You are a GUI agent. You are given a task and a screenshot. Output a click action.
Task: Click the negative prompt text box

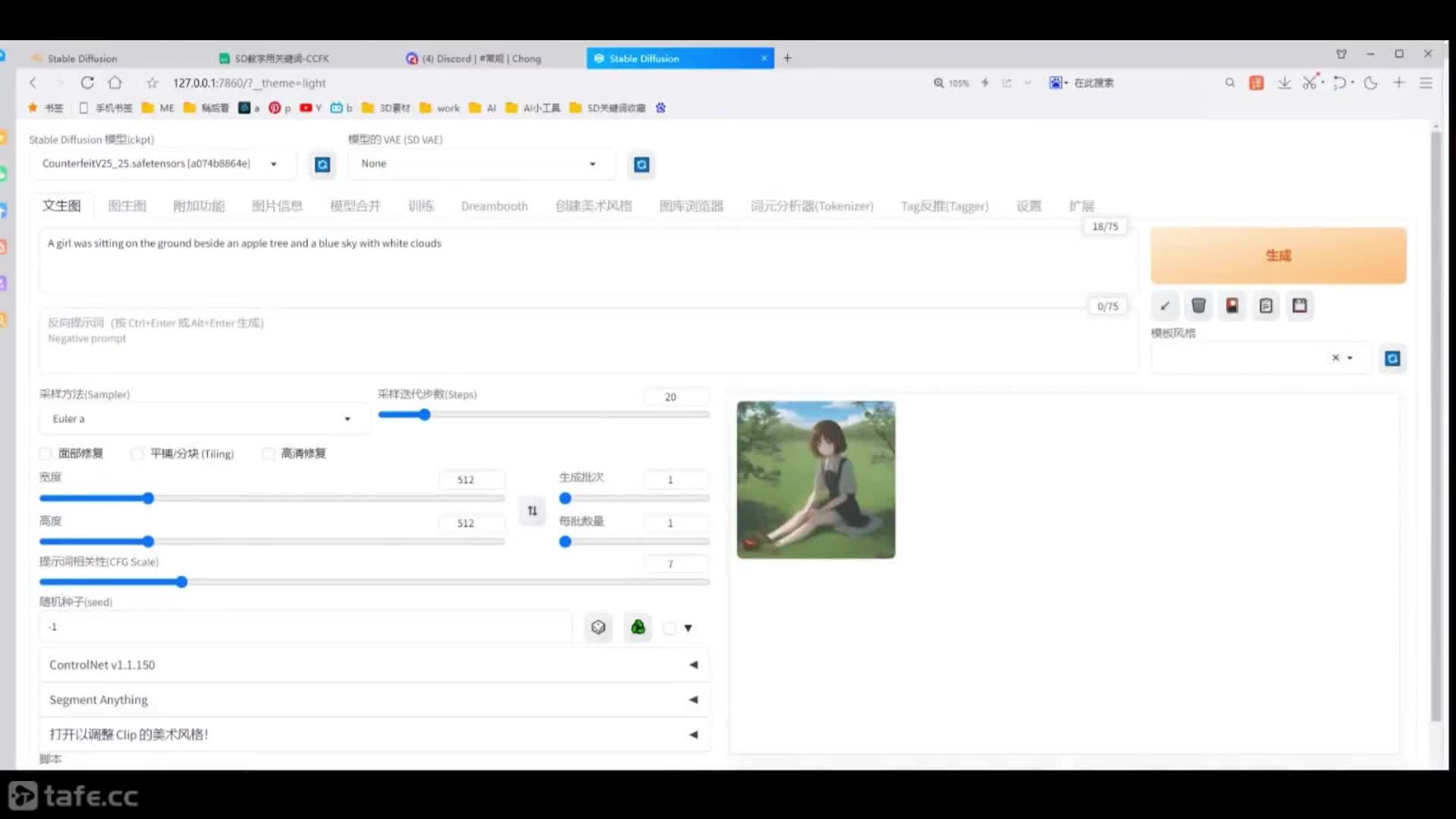(x=588, y=341)
